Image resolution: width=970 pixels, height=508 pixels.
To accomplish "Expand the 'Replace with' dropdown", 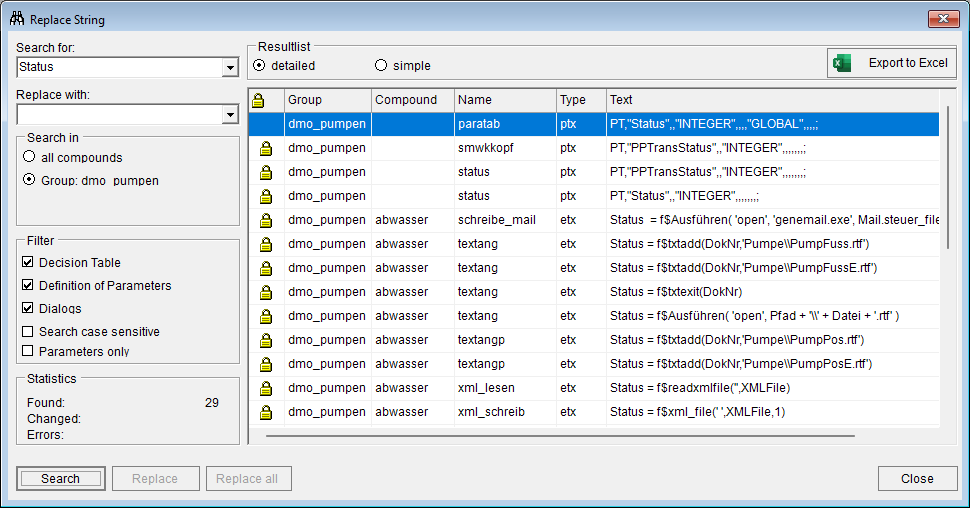I will (x=230, y=116).
